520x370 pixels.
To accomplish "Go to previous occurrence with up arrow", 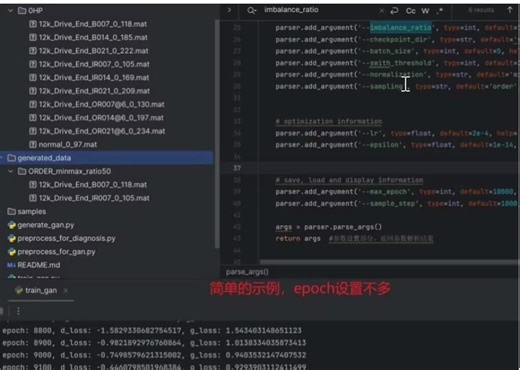I will (x=510, y=10).
